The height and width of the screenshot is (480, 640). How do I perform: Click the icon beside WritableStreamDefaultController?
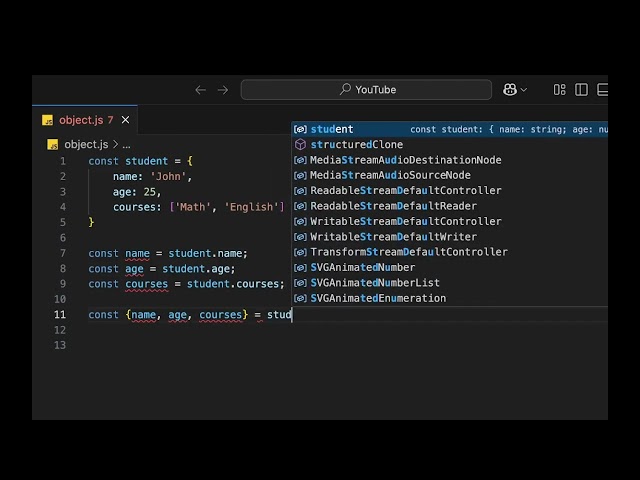300,222
